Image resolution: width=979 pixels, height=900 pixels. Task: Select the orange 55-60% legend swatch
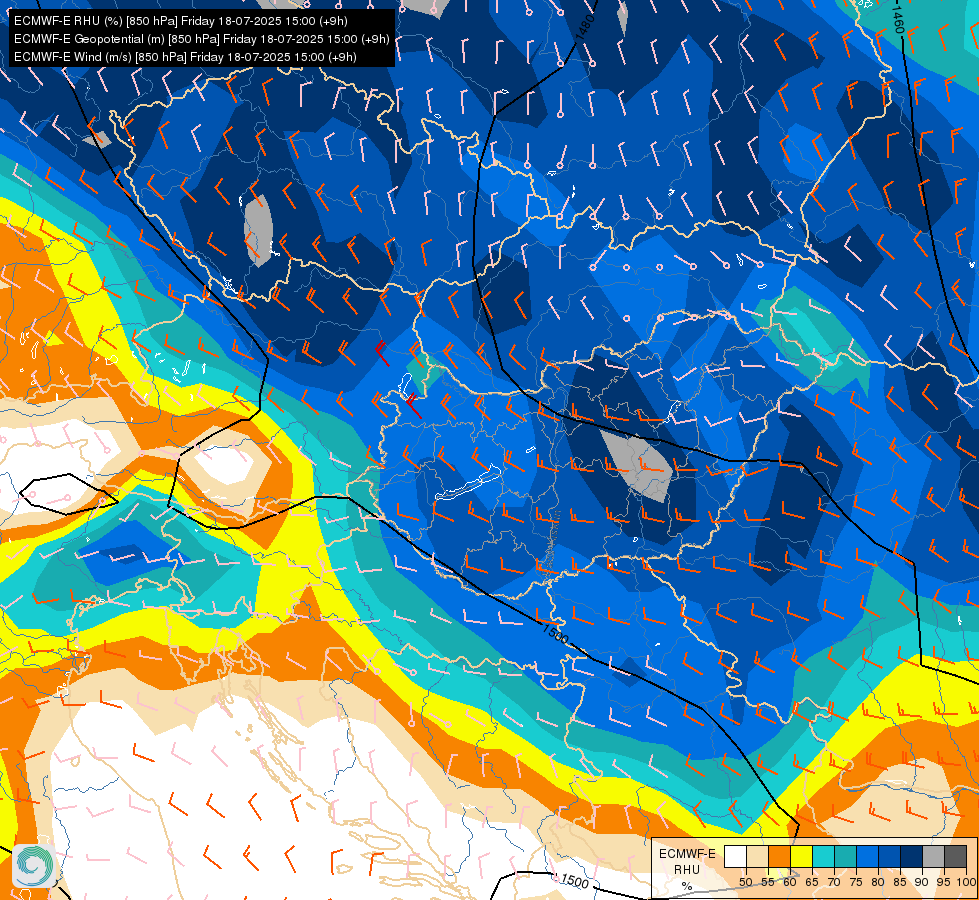[x=779, y=856]
